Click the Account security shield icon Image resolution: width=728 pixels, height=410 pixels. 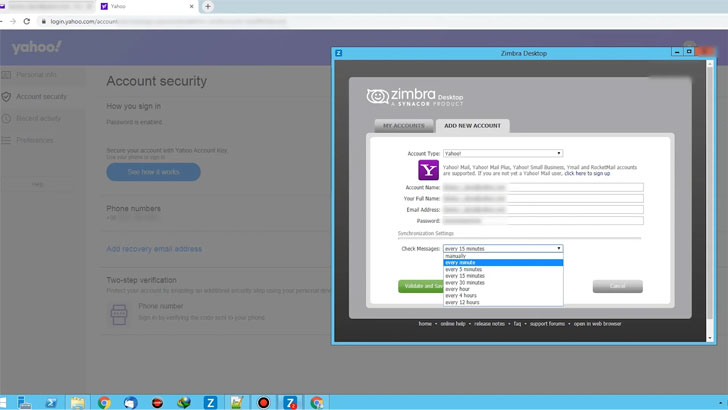coord(6,97)
